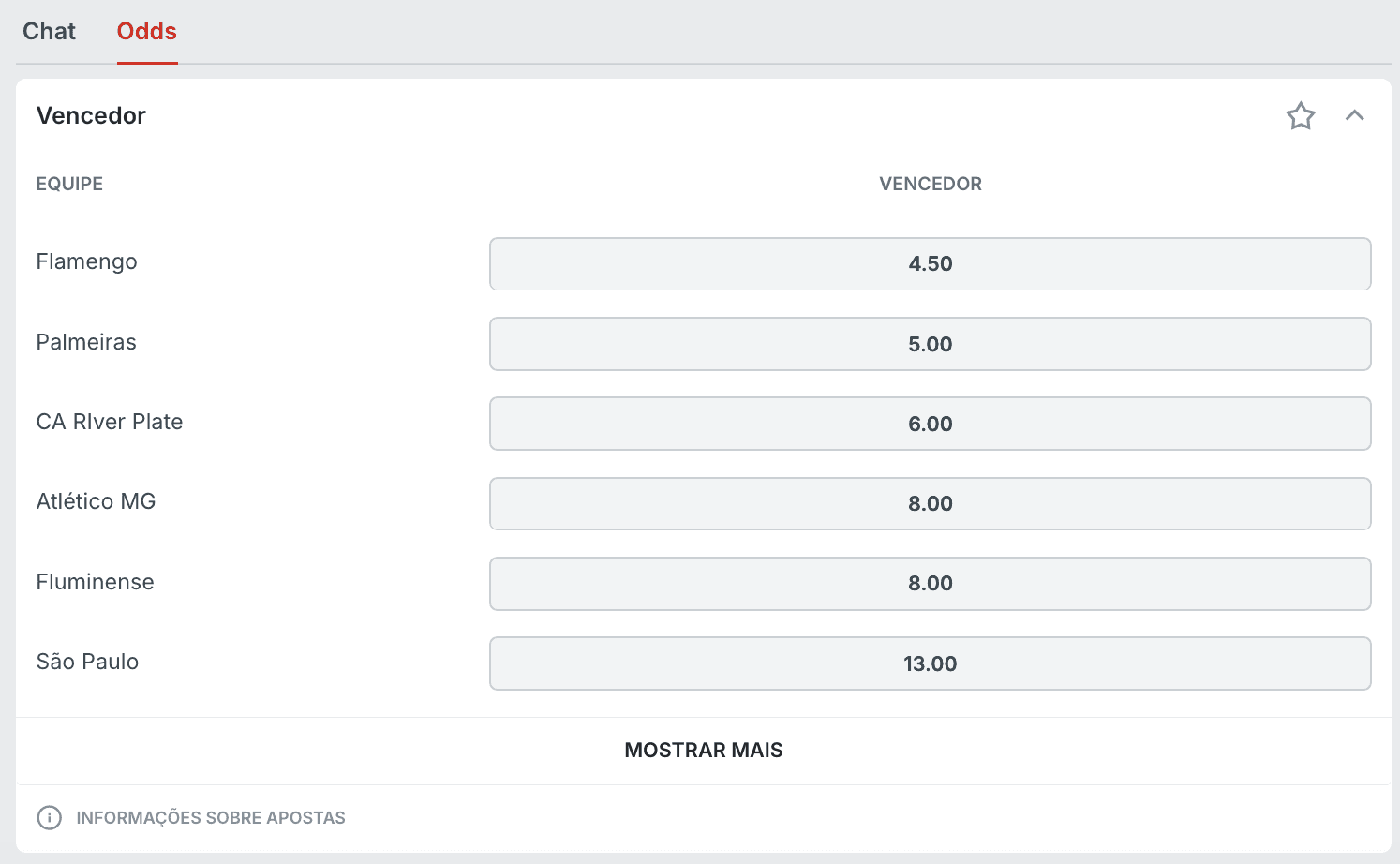The image size is (1400, 864).
Task: Open Informações Sobre Apostas link
Action: point(210,818)
